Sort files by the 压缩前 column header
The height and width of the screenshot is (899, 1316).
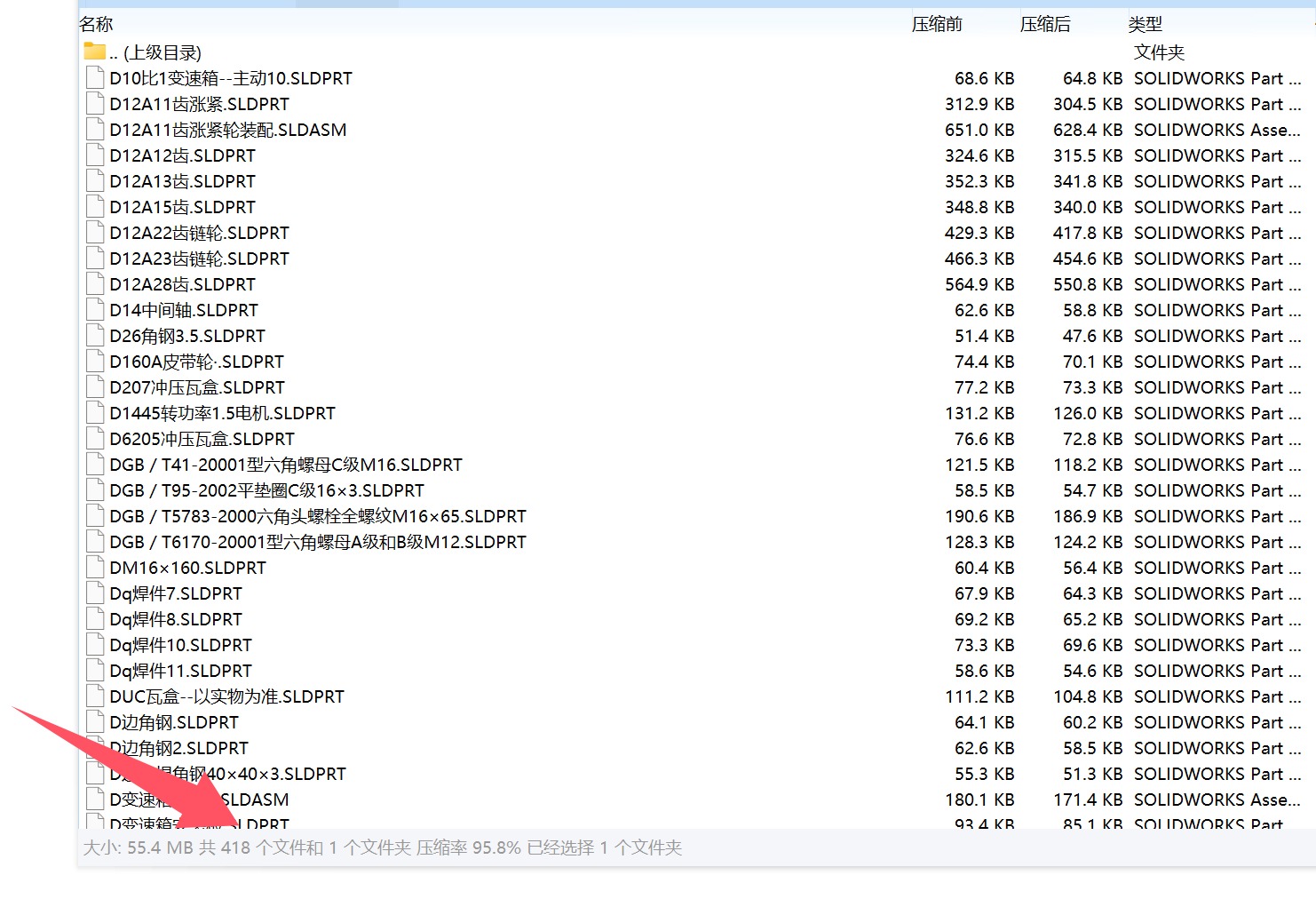pos(937,24)
